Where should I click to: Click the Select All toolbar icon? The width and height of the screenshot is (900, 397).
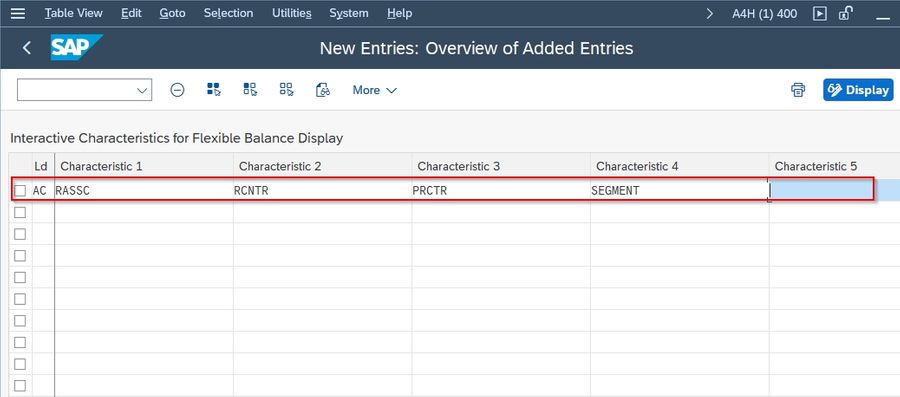pos(214,89)
